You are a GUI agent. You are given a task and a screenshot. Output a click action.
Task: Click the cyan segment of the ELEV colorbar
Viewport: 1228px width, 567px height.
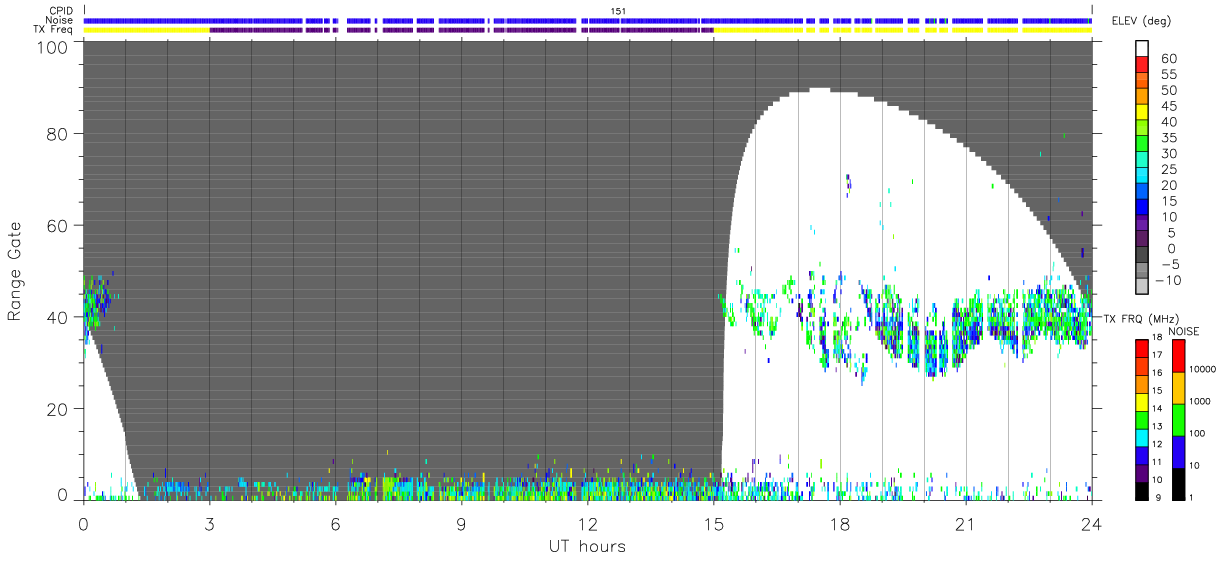coord(1142,175)
